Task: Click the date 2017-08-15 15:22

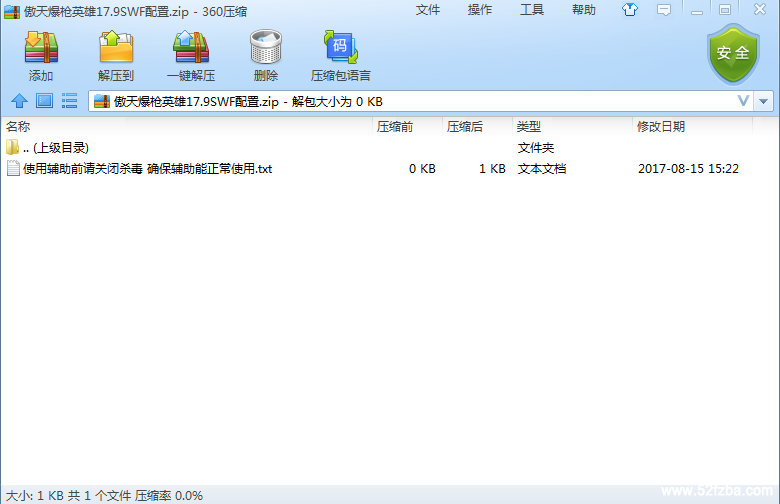Action: [688, 169]
